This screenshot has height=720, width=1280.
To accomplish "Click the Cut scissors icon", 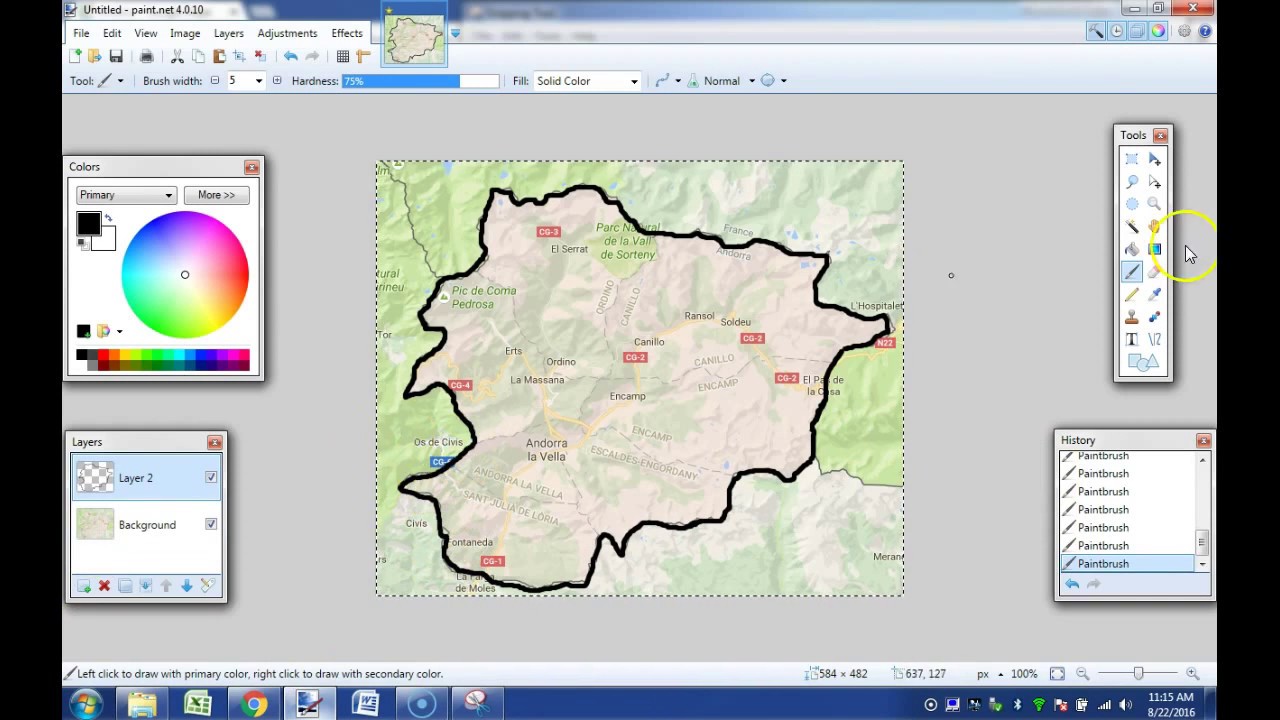I will pyautogui.click(x=177, y=57).
